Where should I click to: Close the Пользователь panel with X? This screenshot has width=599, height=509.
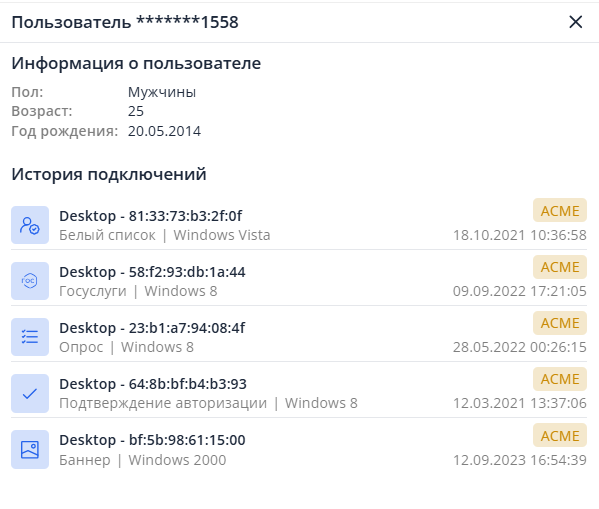(576, 22)
